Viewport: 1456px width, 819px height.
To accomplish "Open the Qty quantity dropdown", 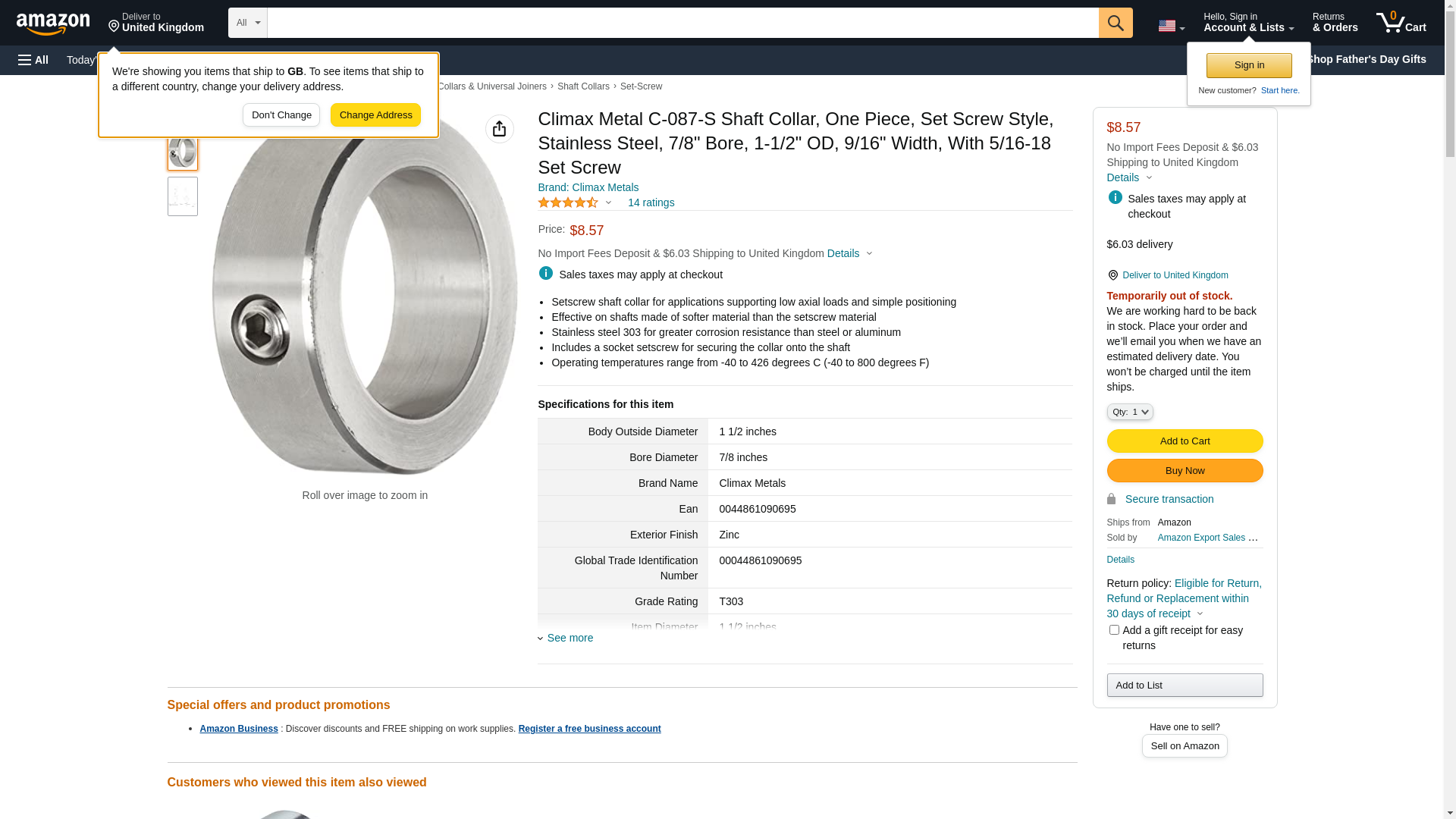I will pyautogui.click(x=1130, y=412).
